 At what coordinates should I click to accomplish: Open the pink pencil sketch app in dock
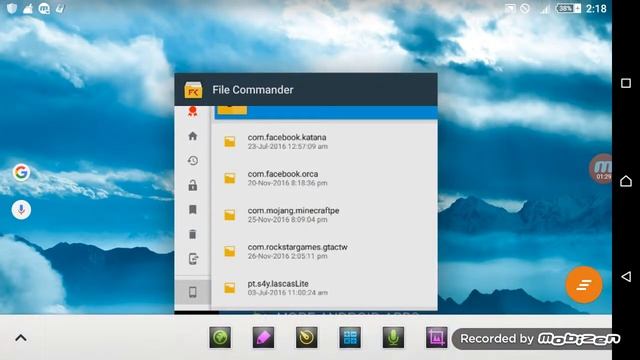click(263, 338)
